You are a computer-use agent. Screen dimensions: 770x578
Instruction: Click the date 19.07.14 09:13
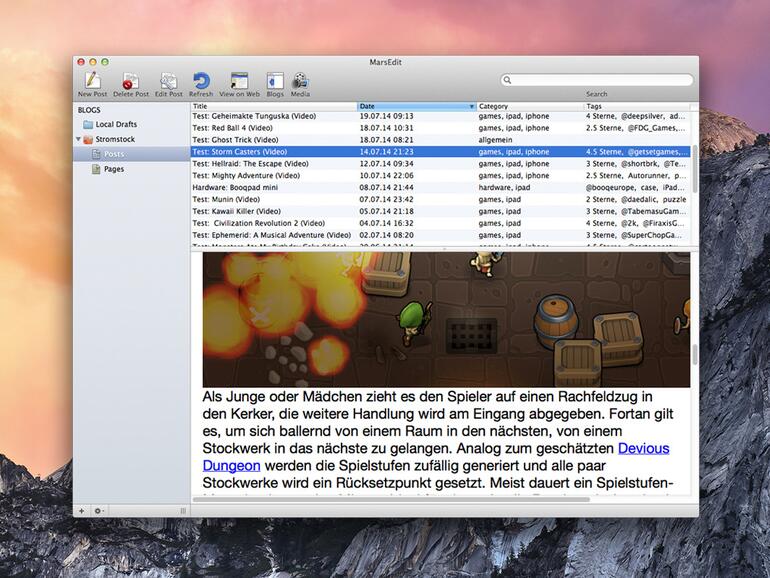386,116
